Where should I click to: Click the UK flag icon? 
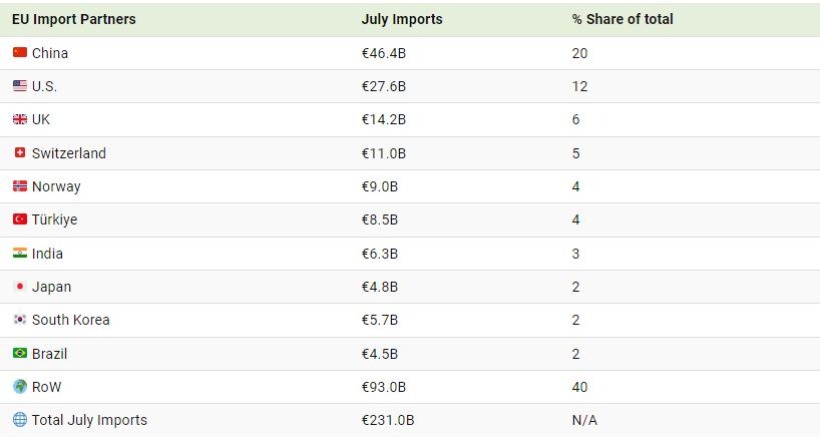[x=20, y=120]
